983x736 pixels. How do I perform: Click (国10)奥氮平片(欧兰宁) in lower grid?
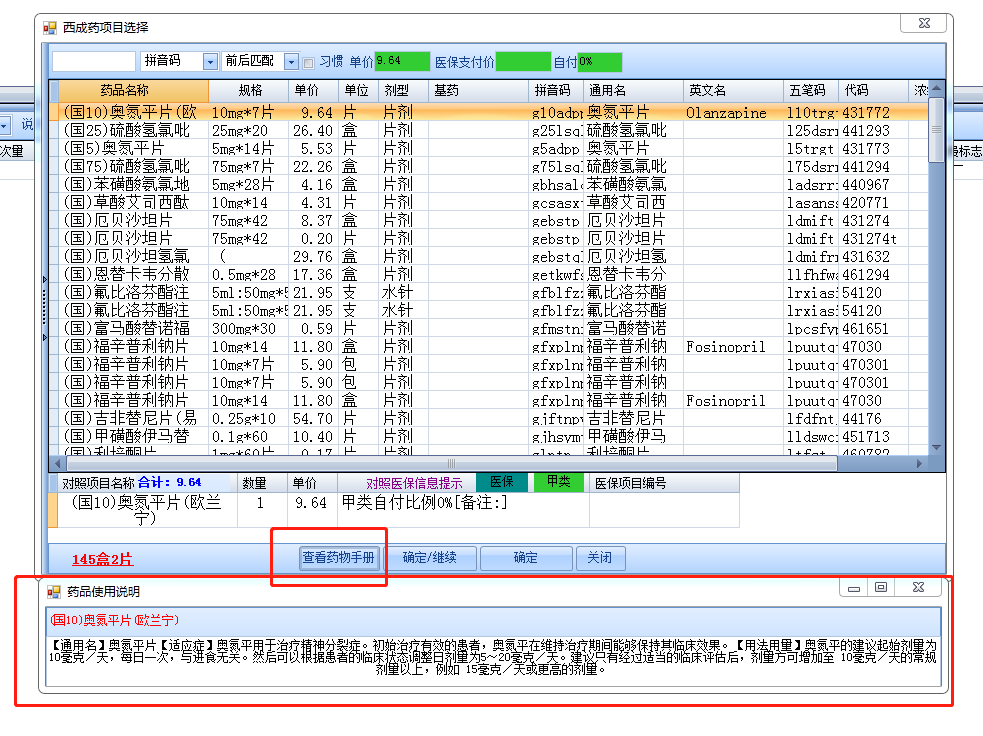pos(146,510)
